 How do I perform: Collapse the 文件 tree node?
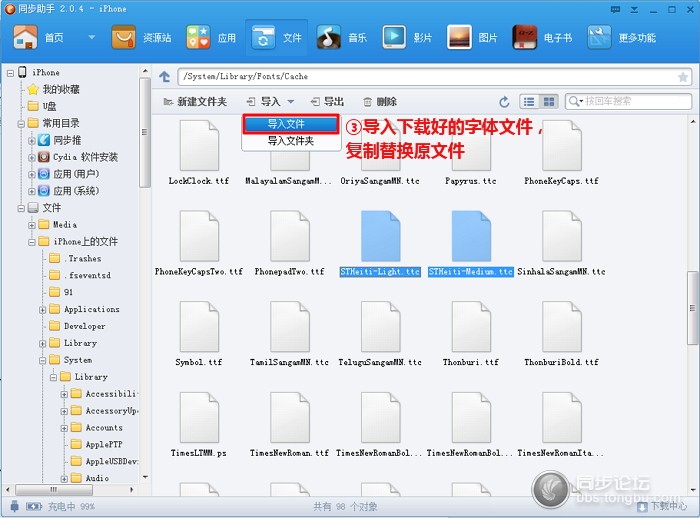[x=21, y=209]
